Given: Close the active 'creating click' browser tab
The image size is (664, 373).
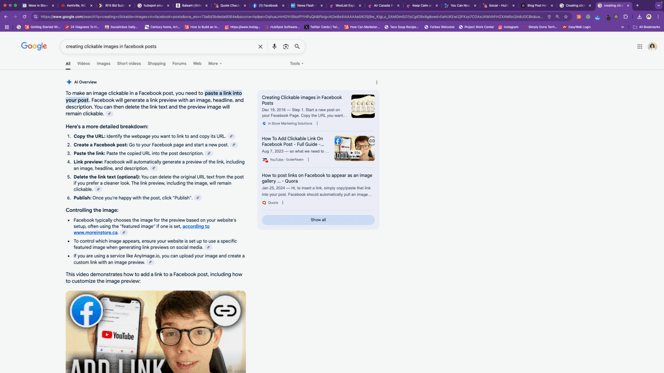Looking at the screenshot, I should (628, 6).
